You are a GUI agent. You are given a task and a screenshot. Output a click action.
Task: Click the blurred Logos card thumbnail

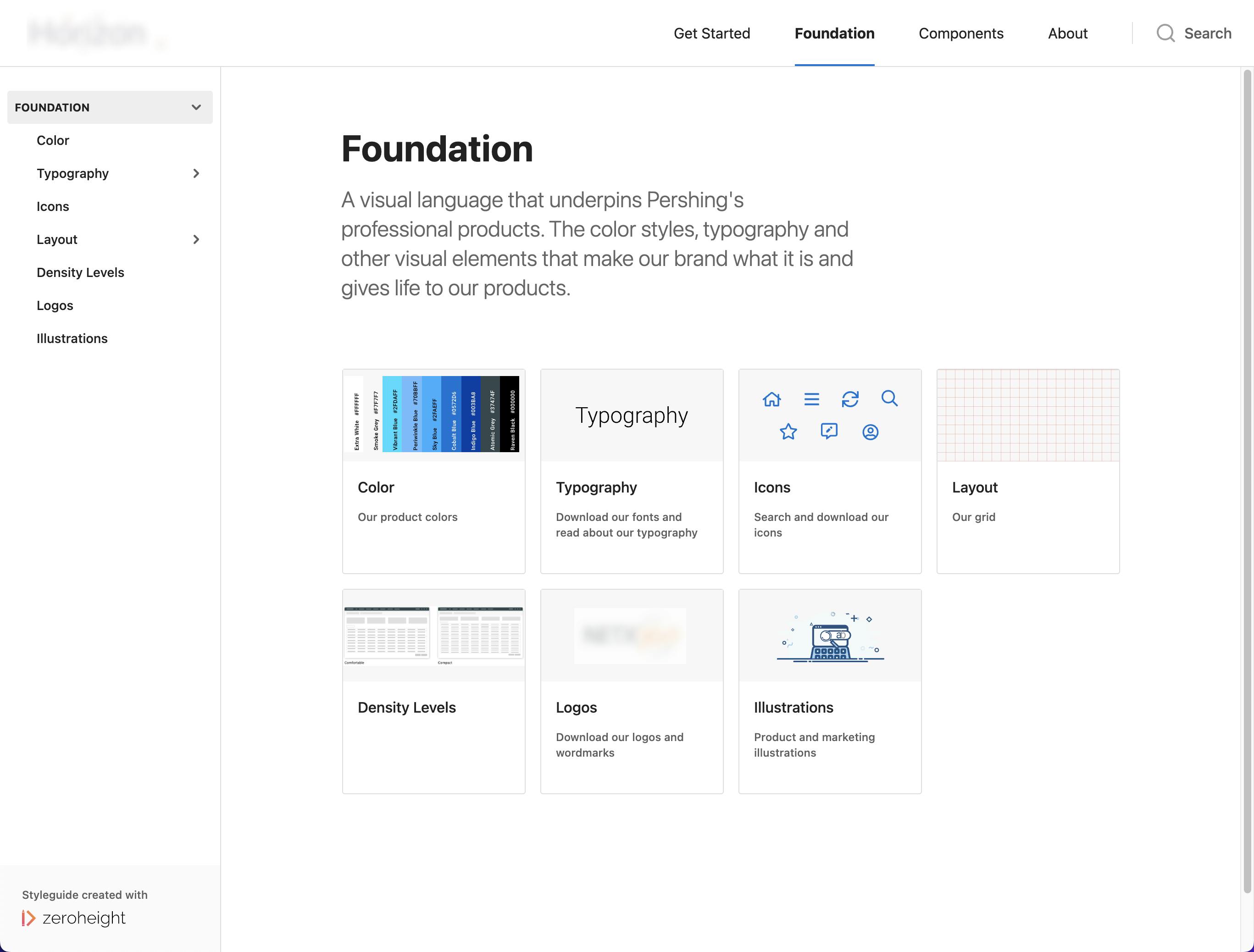[630, 636]
